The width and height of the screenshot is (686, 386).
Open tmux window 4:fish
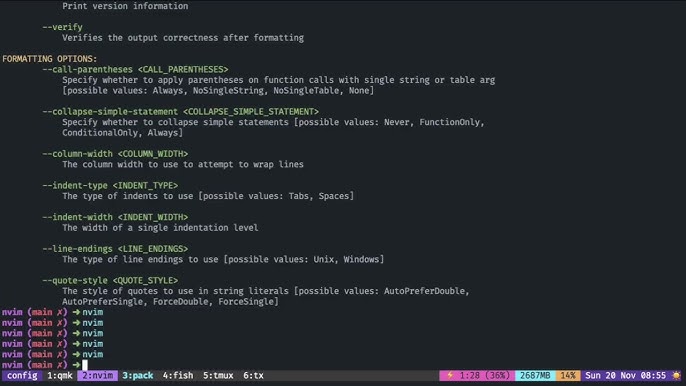tap(178, 375)
